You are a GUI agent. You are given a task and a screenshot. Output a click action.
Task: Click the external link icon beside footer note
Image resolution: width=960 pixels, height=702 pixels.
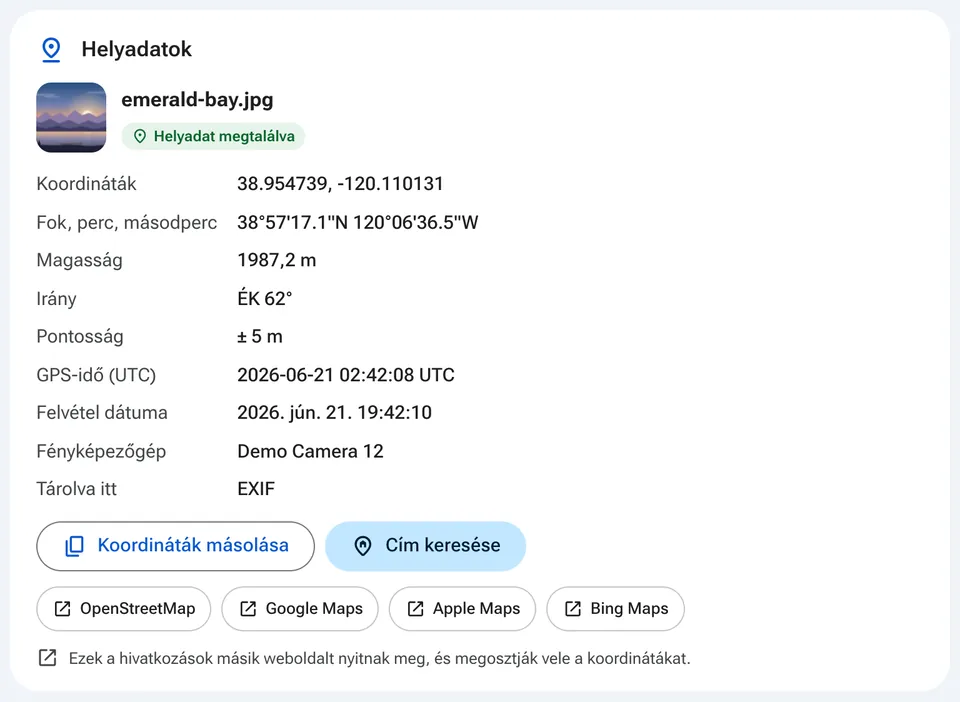pyautogui.click(x=48, y=658)
